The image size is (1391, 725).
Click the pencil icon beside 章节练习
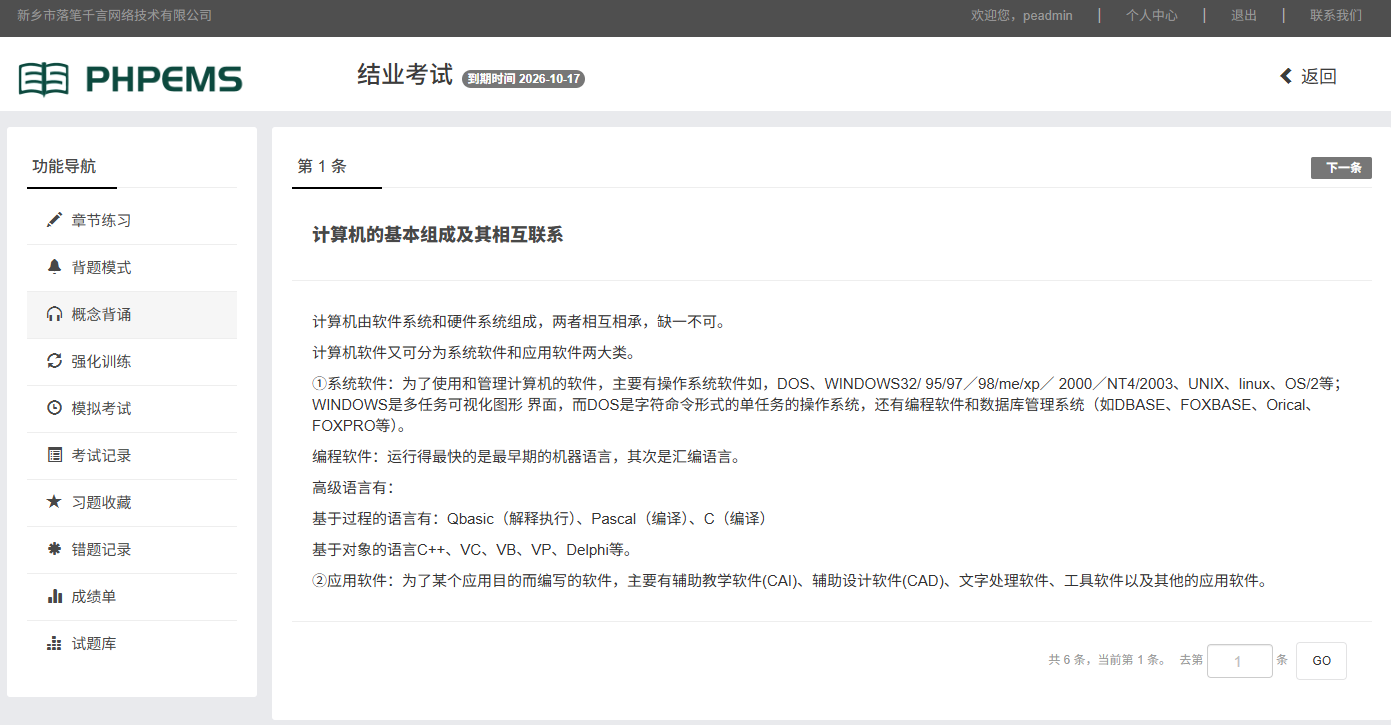tap(55, 220)
